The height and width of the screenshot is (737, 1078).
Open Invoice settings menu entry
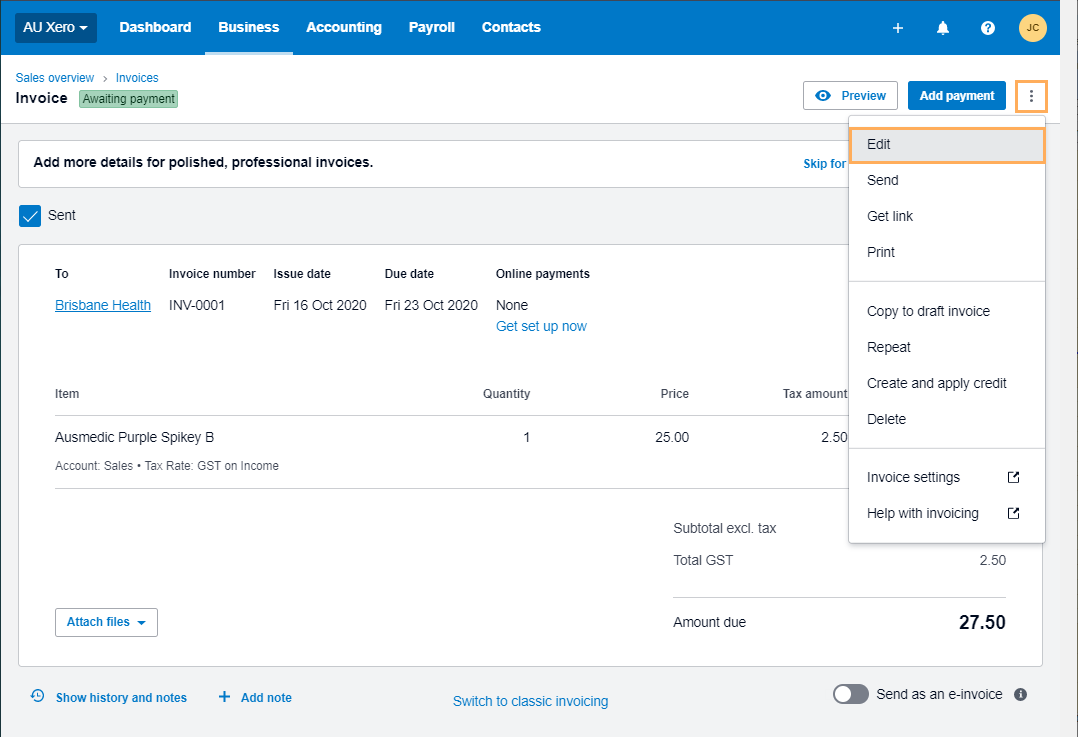coord(947,477)
